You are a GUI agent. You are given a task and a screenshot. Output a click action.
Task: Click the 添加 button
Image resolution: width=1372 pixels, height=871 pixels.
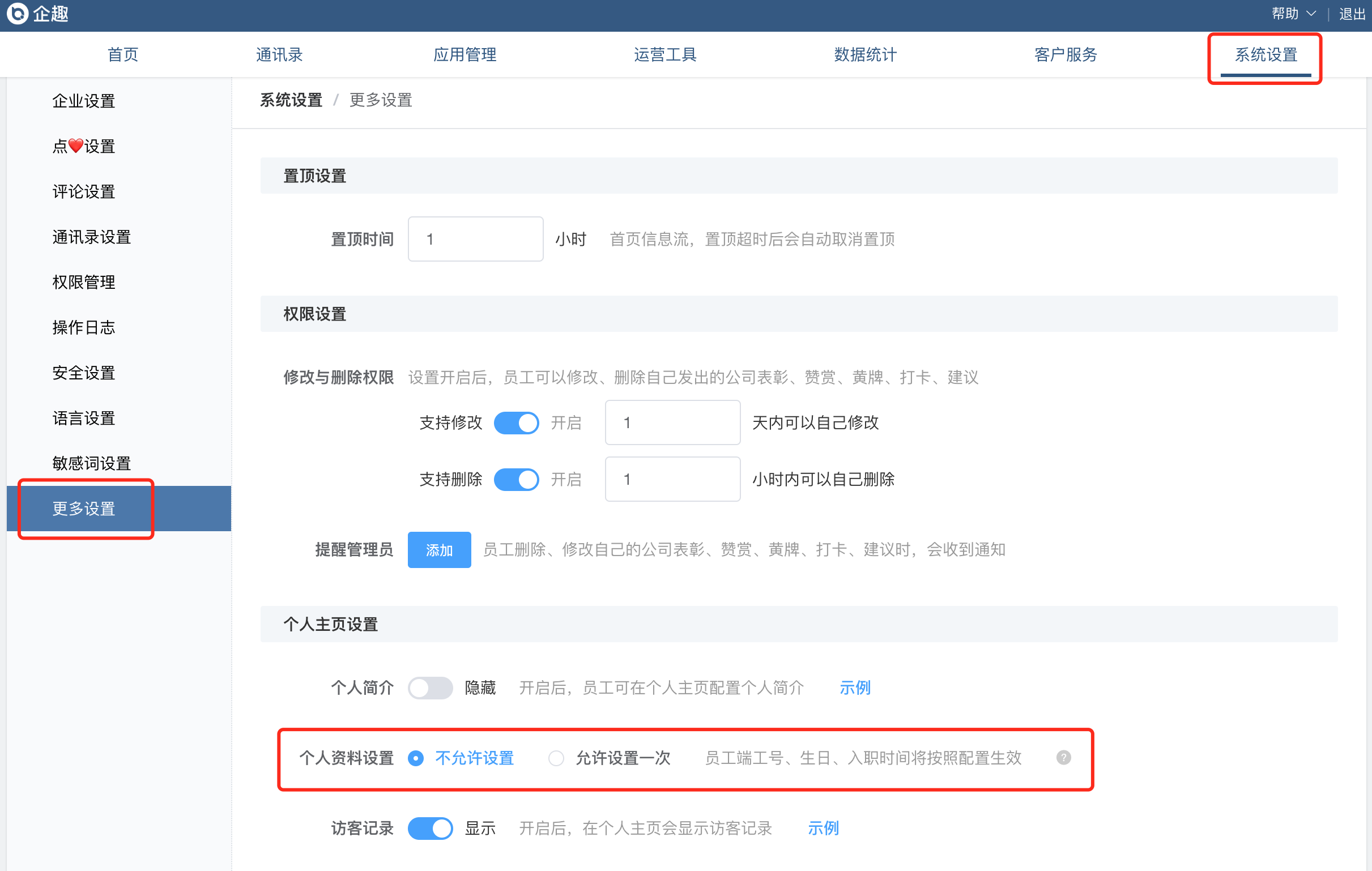tap(438, 550)
